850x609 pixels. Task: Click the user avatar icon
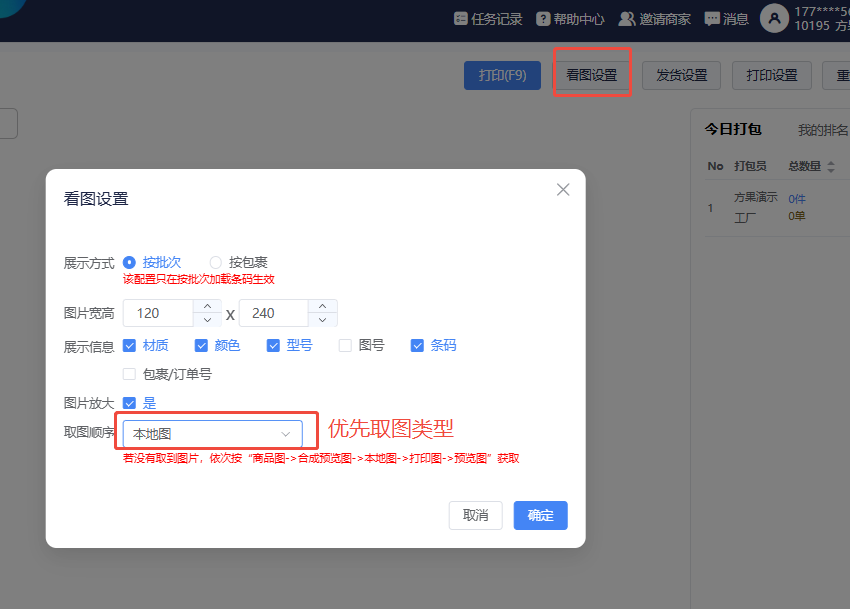[x=774, y=18]
